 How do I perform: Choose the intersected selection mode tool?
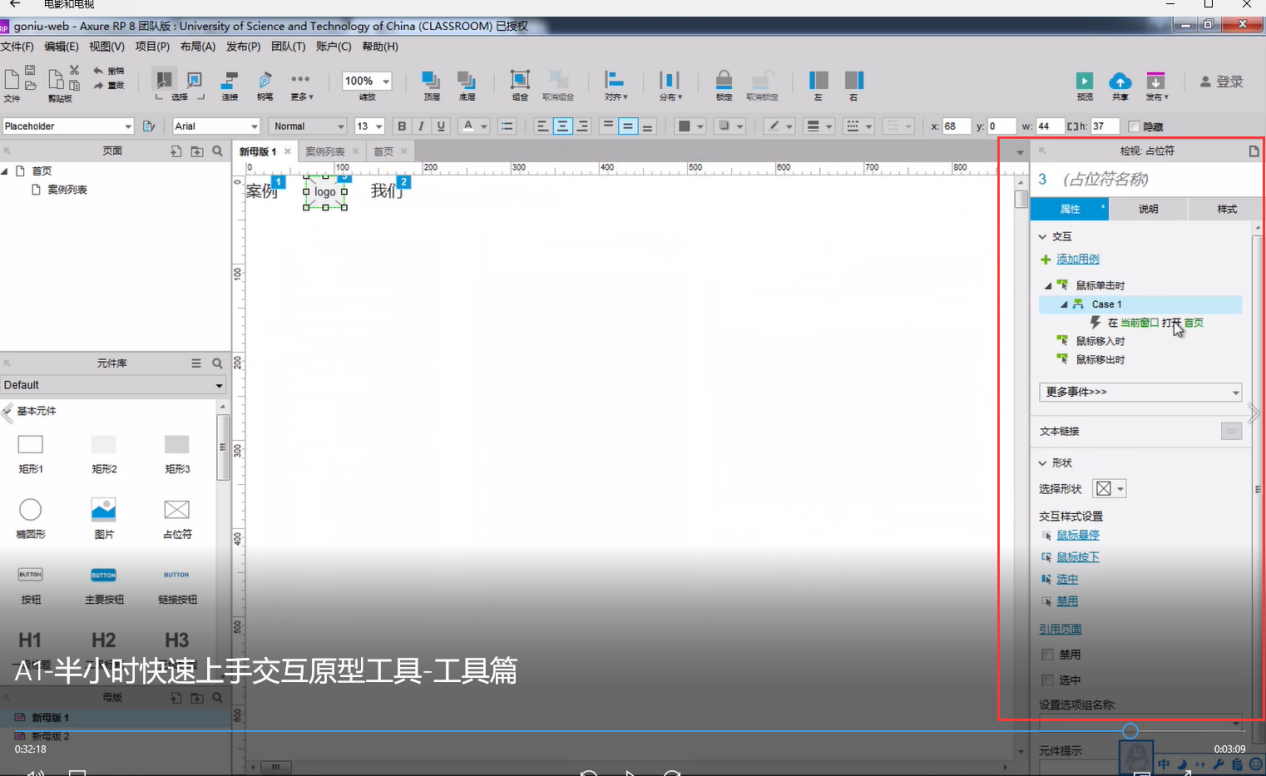click(x=163, y=80)
